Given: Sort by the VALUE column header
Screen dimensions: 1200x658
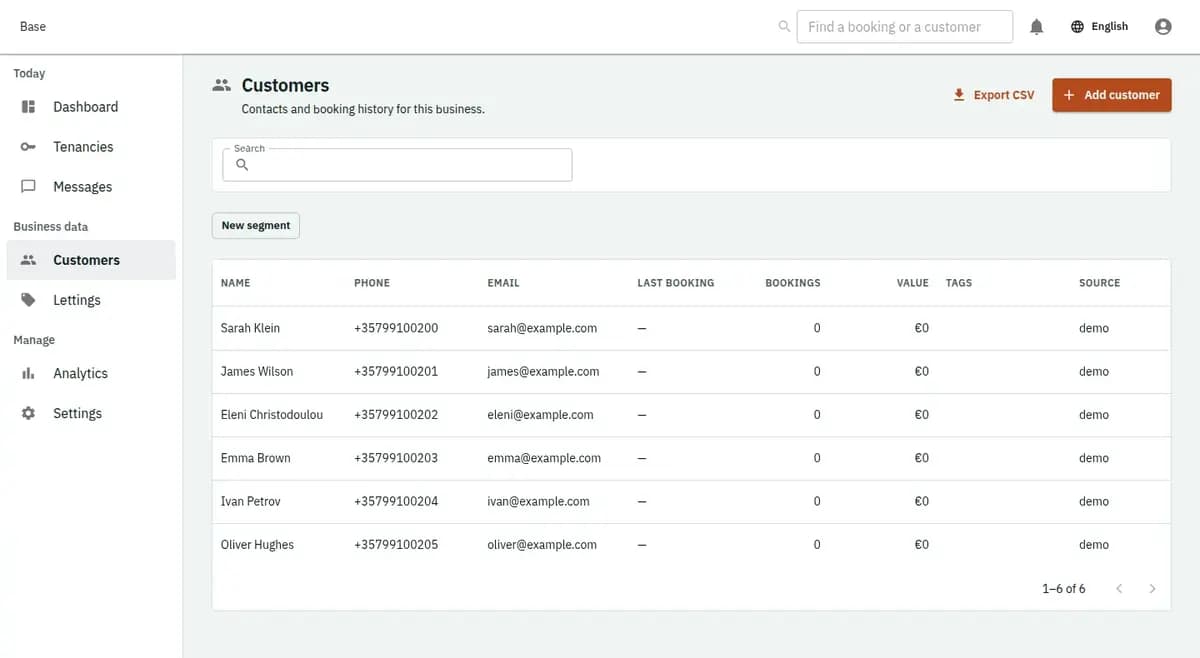Looking at the screenshot, I should [912, 283].
